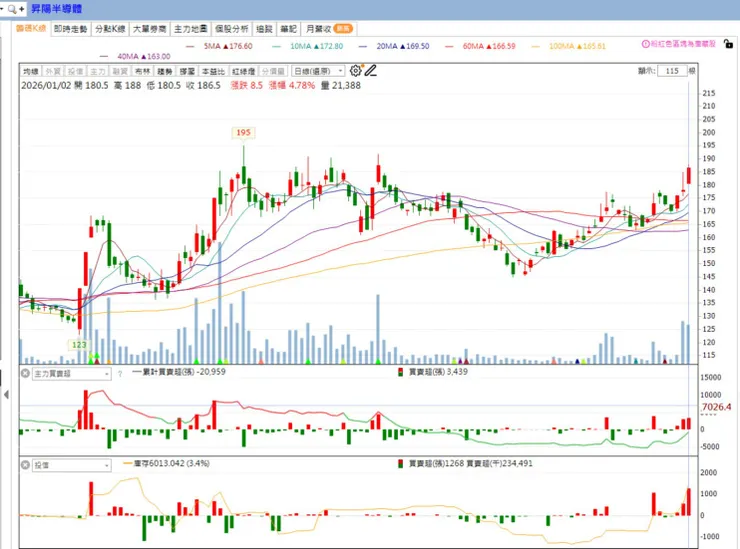Click the 195 high price label
The height and width of the screenshot is (549, 740).
click(244, 133)
